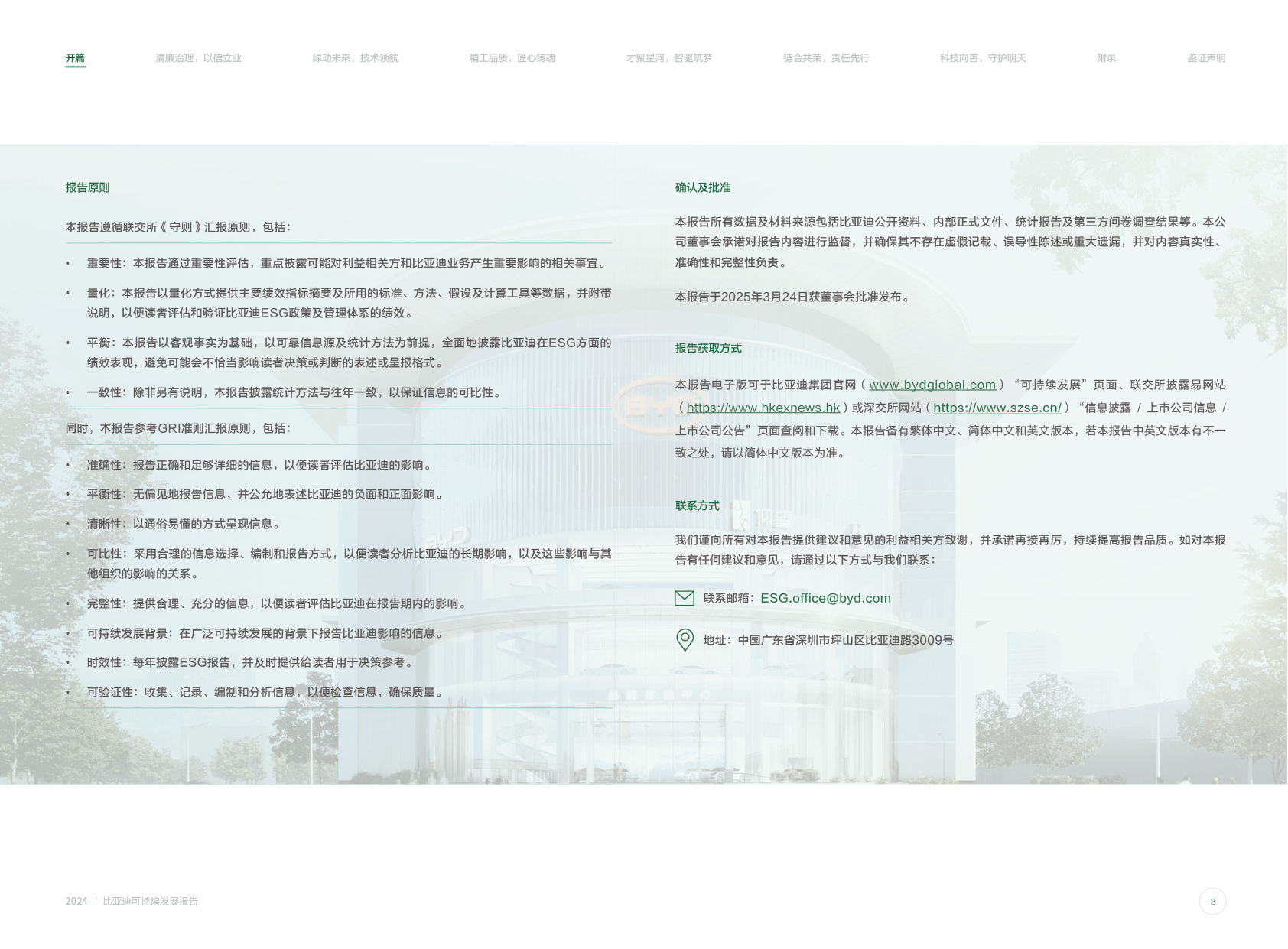The width and height of the screenshot is (1288, 949).
Task: Go to 绿动未来，技术领航 section
Action: [356, 58]
